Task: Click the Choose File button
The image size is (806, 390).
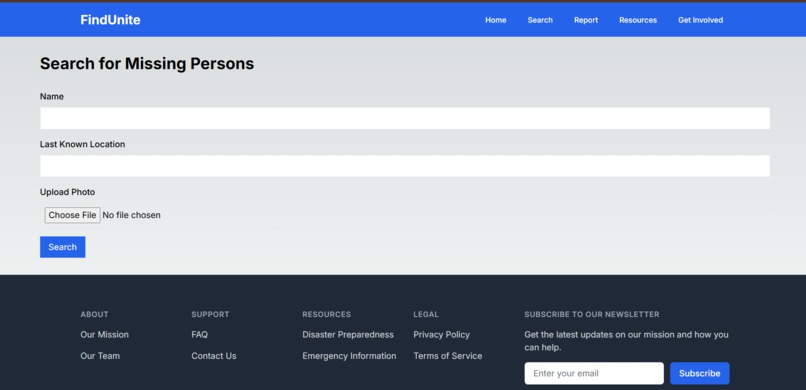Action: (x=72, y=215)
